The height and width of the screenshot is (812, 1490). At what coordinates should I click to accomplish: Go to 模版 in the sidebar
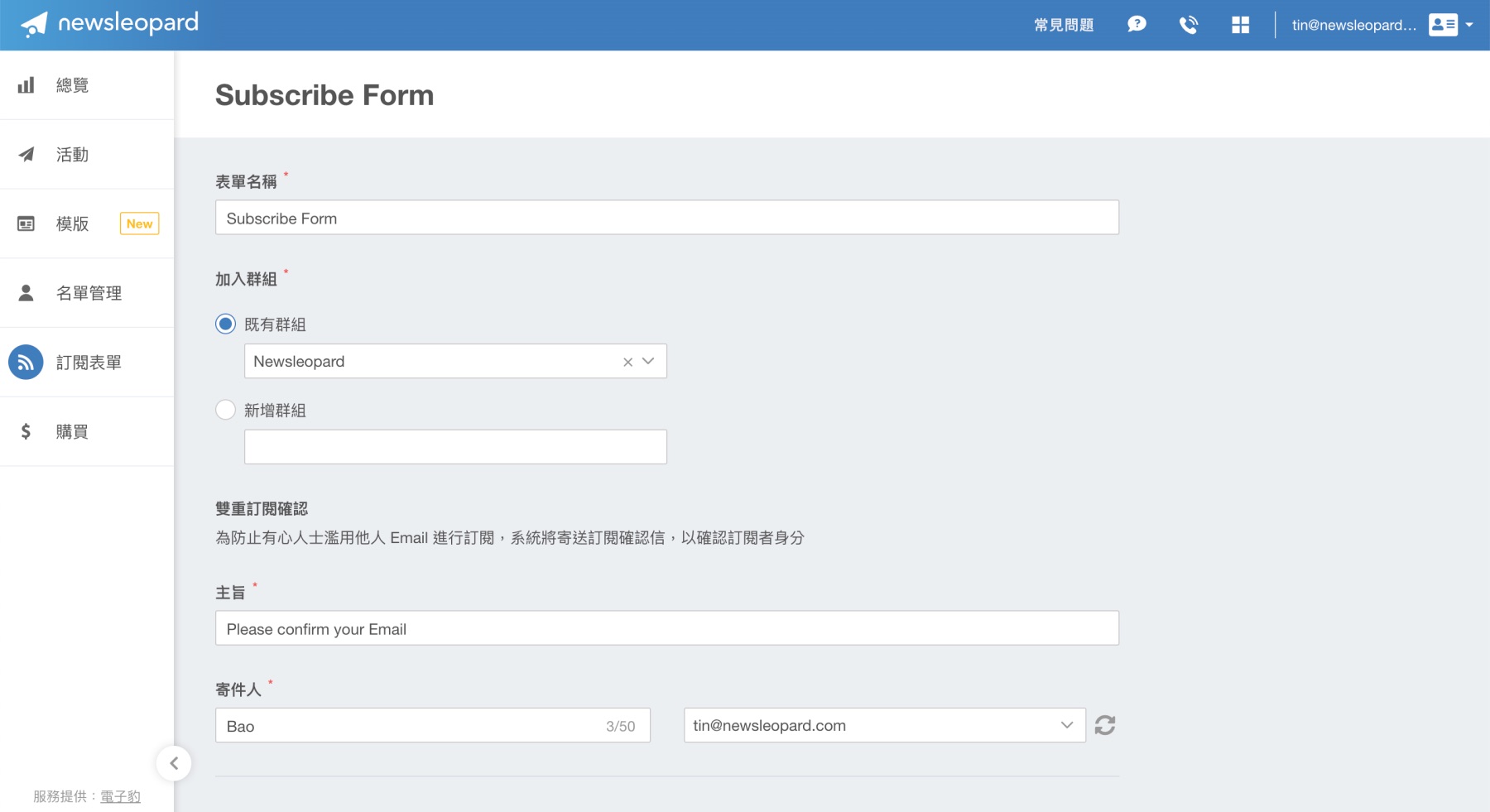(x=72, y=223)
